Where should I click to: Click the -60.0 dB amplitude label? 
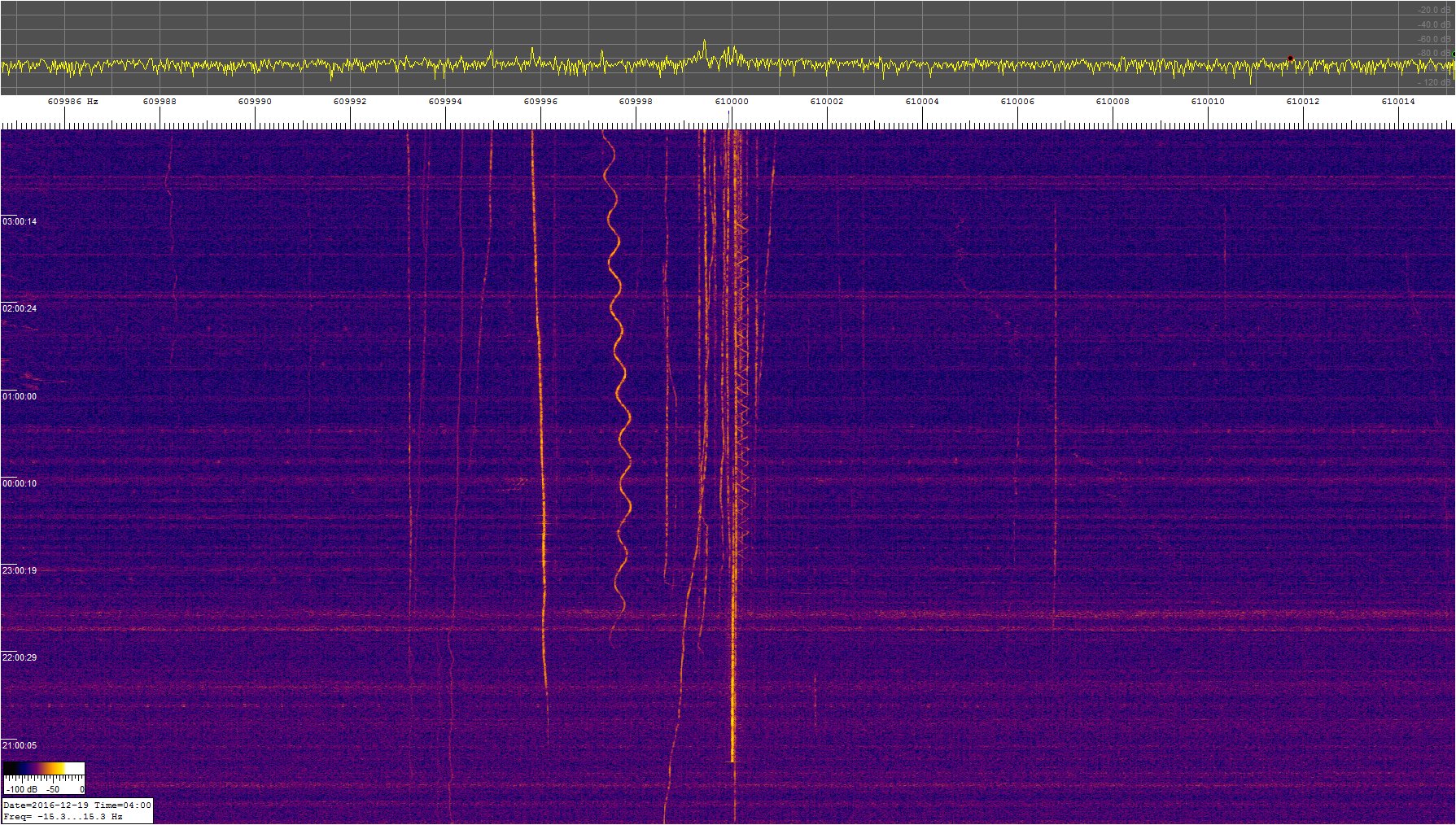tap(1434, 39)
